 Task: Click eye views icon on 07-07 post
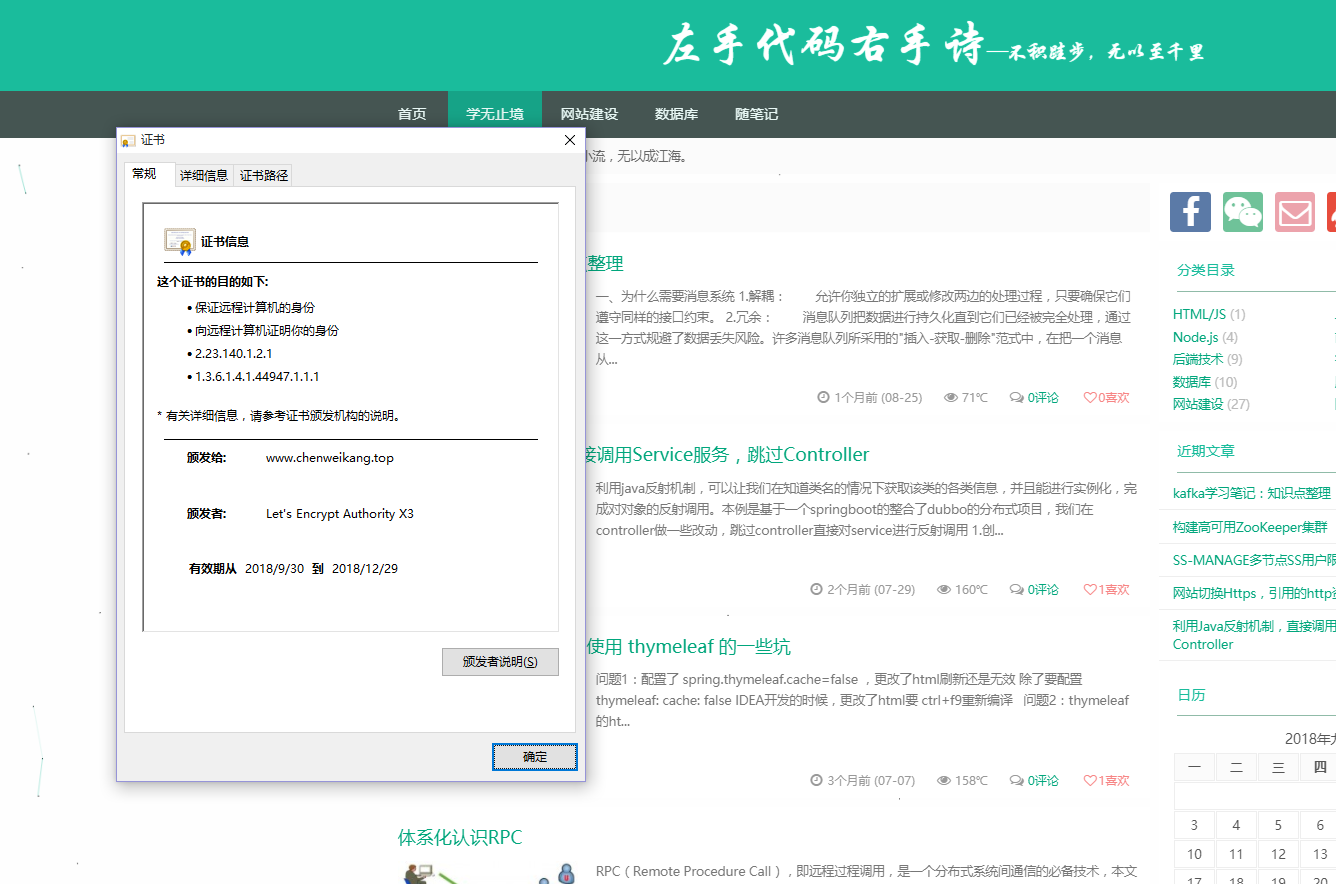(x=944, y=781)
